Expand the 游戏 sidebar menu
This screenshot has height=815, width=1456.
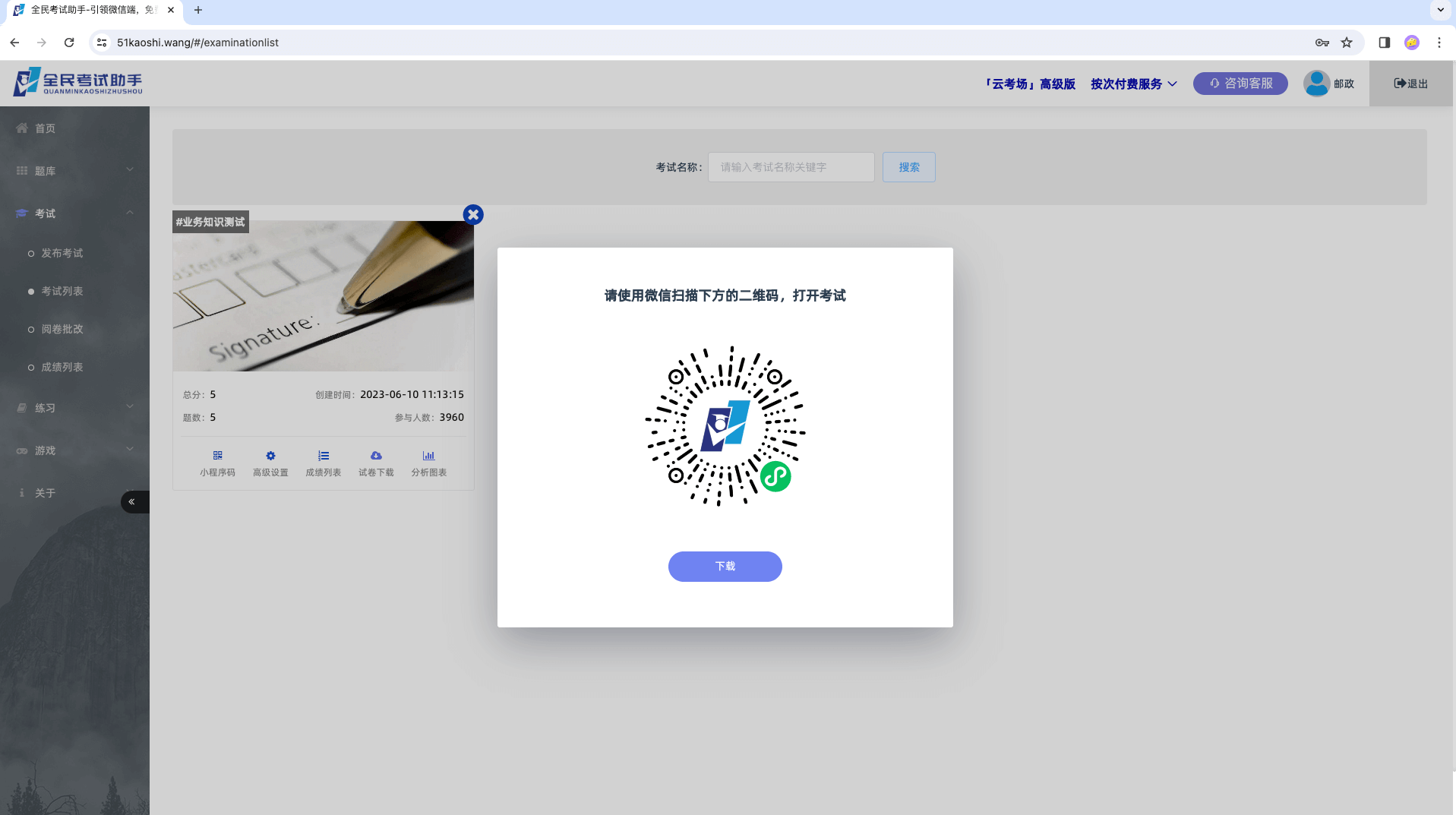pos(74,450)
